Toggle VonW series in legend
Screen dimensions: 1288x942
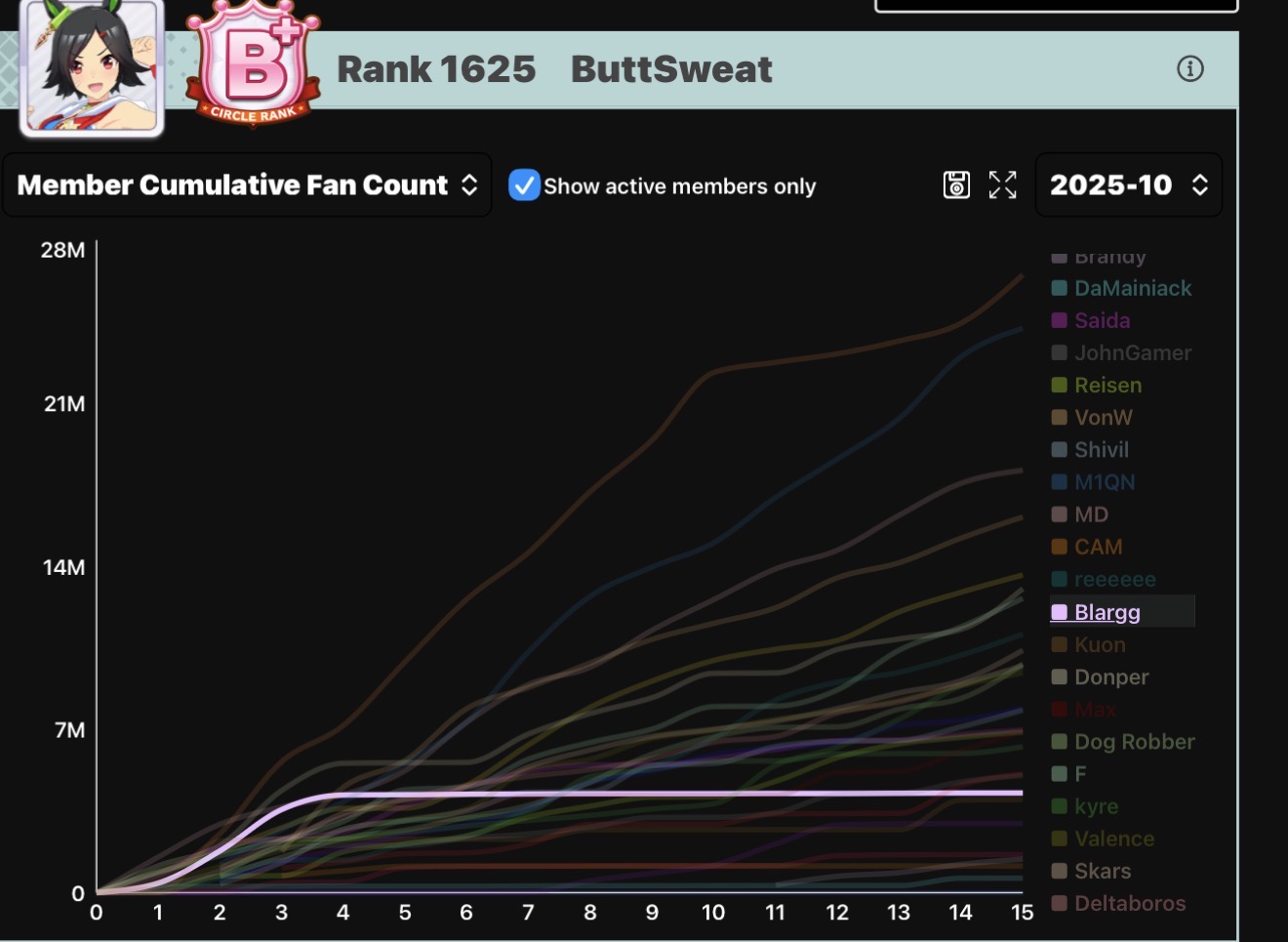coord(1092,417)
